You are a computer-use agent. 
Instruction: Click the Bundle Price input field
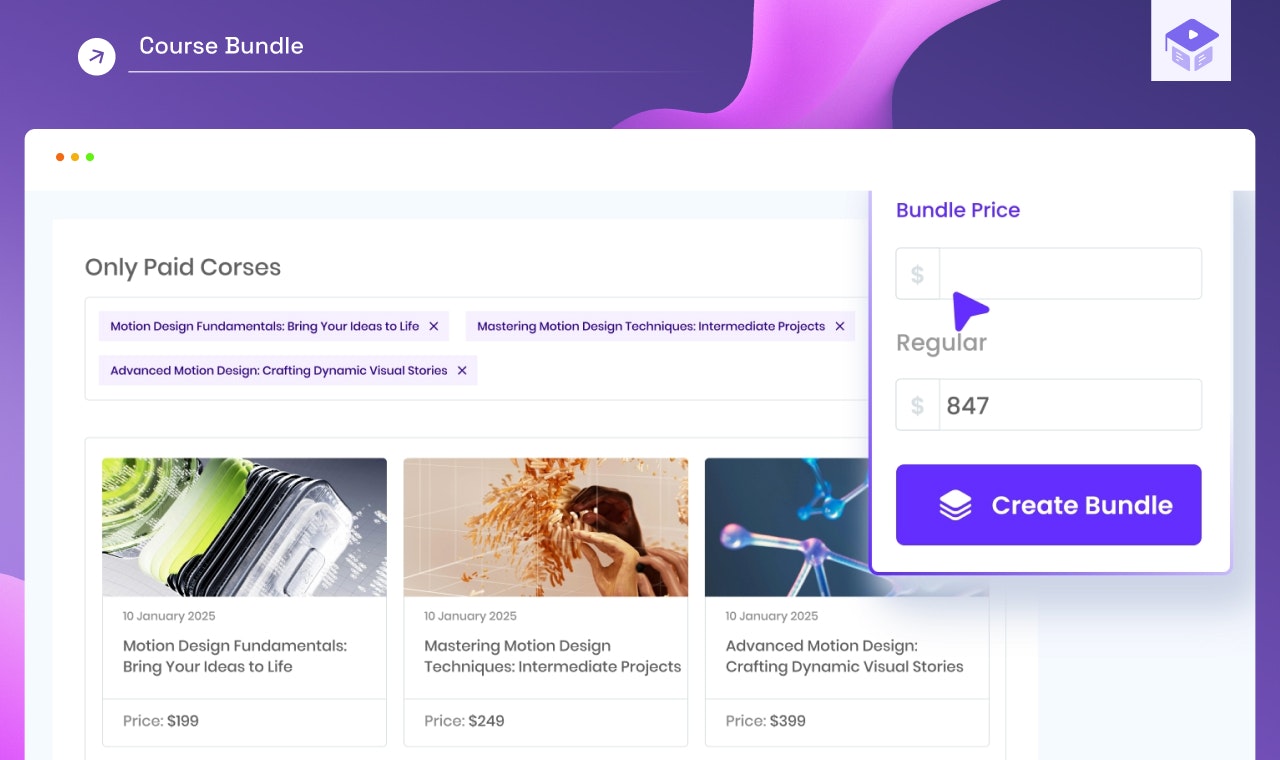pyautogui.click(x=1049, y=273)
